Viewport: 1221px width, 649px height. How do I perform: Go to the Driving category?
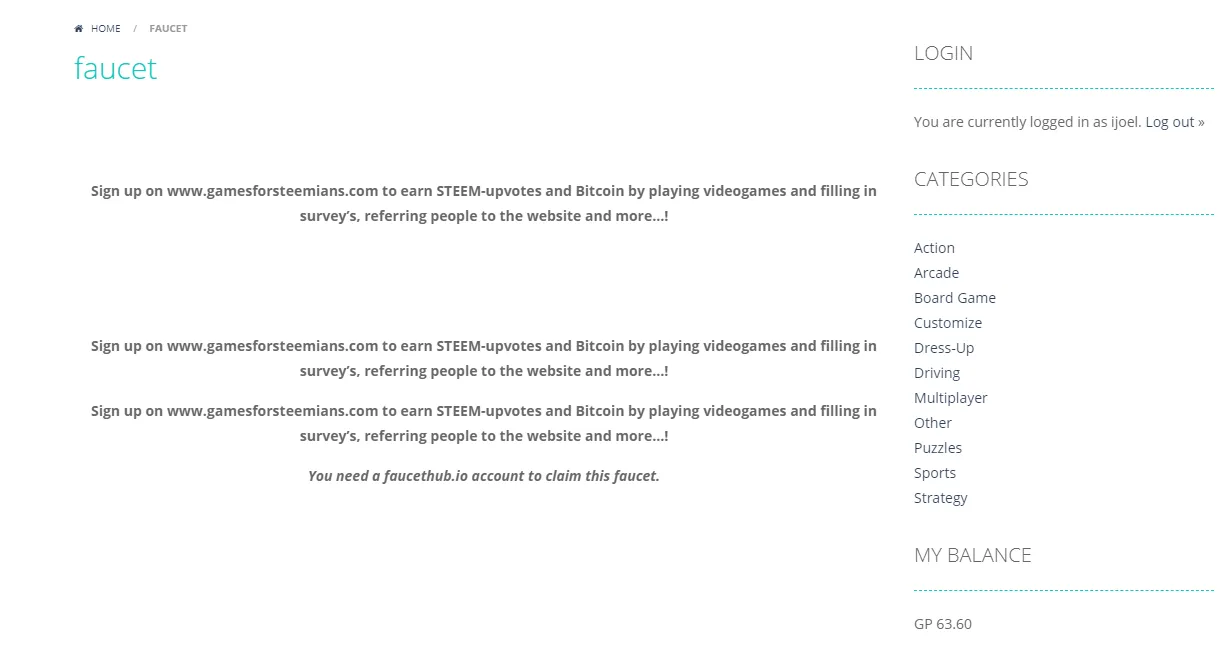coord(937,373)
